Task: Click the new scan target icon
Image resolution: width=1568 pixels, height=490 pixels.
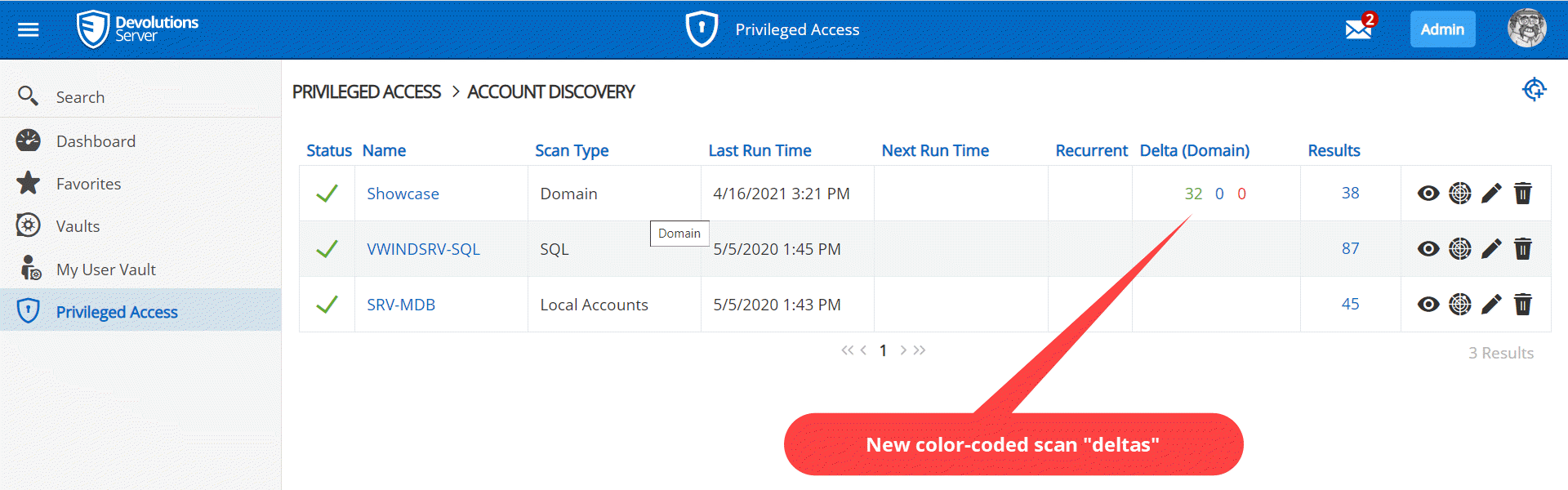Action: point(1534,89)
